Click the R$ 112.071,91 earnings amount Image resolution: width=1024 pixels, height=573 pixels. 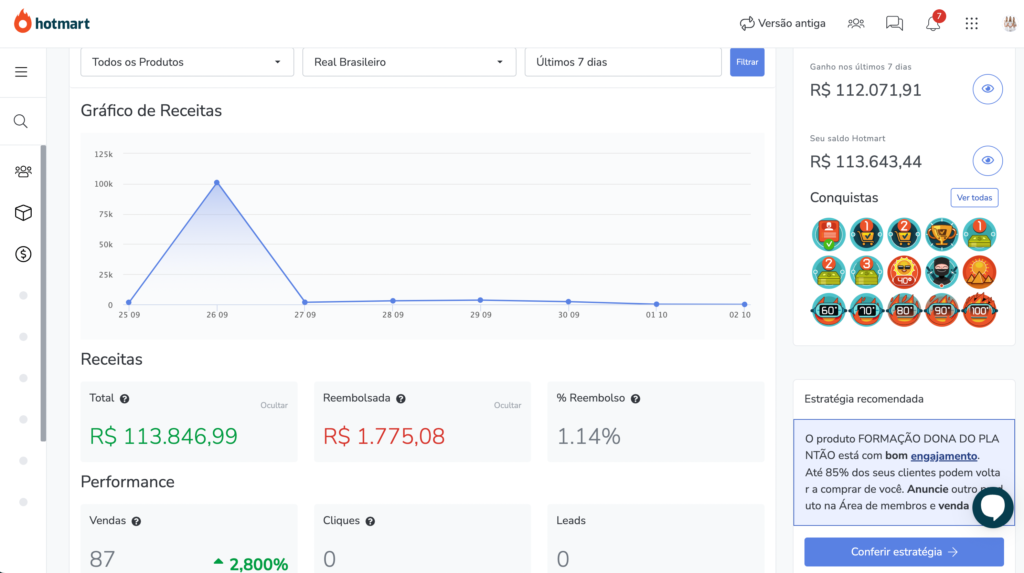[x=865, y=90]
